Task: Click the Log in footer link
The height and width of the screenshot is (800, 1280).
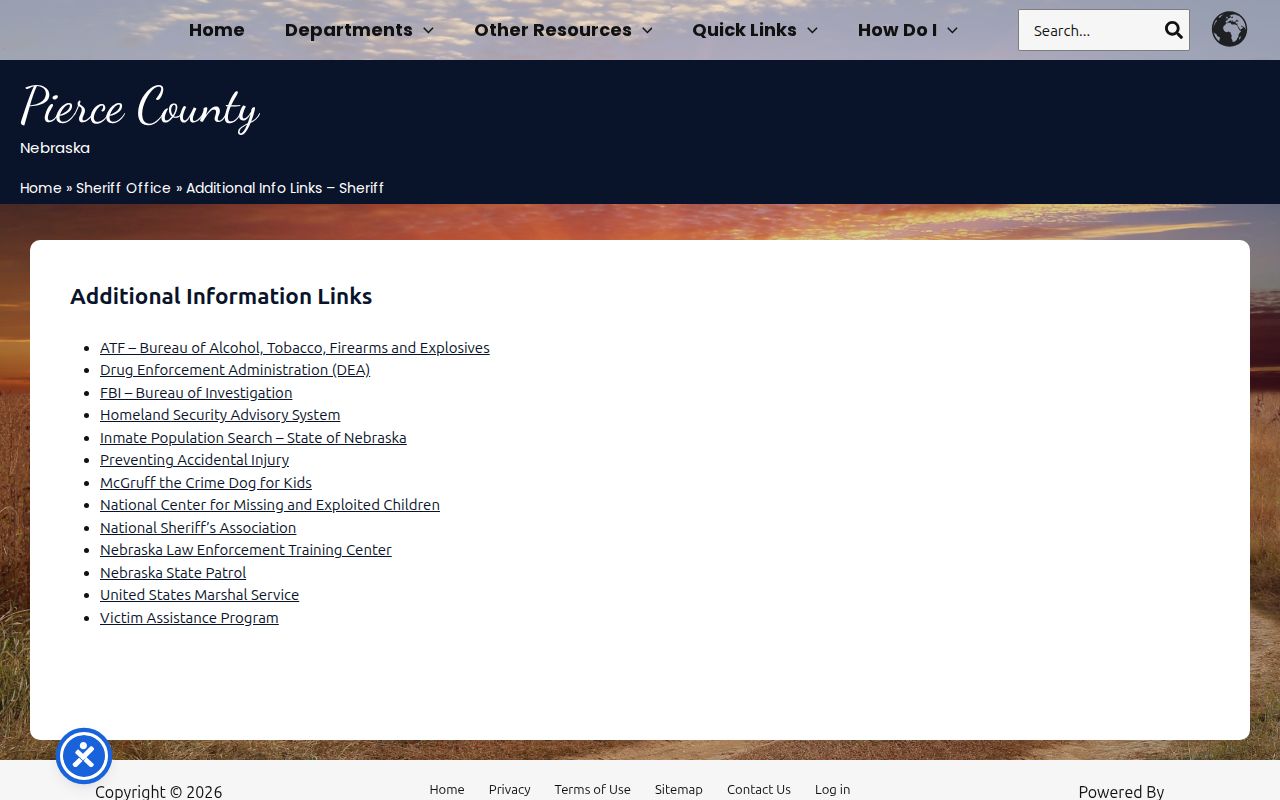Action: click(832, 789)
